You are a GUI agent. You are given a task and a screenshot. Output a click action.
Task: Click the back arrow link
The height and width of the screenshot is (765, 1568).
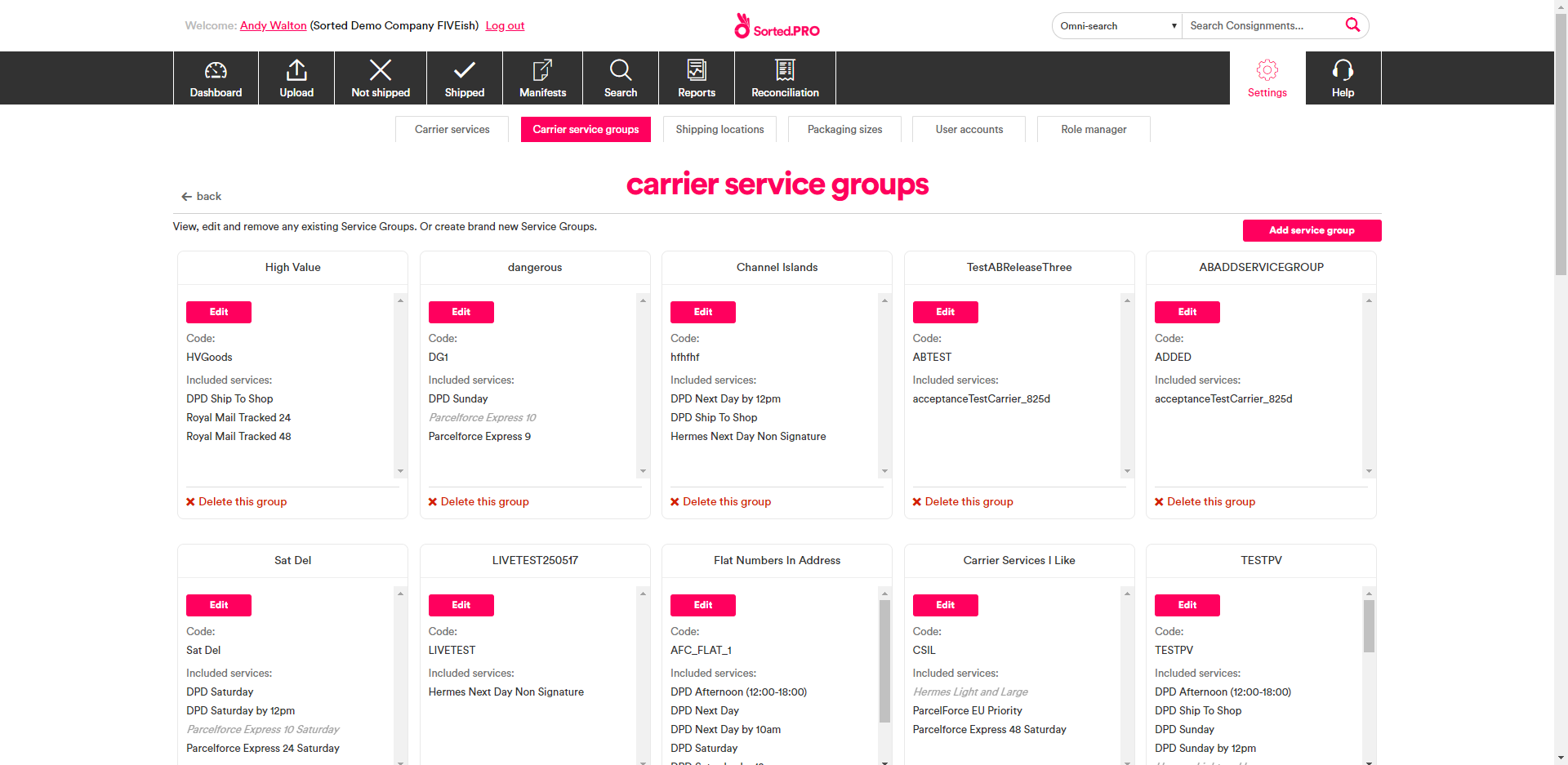click(x=201, y=196)
